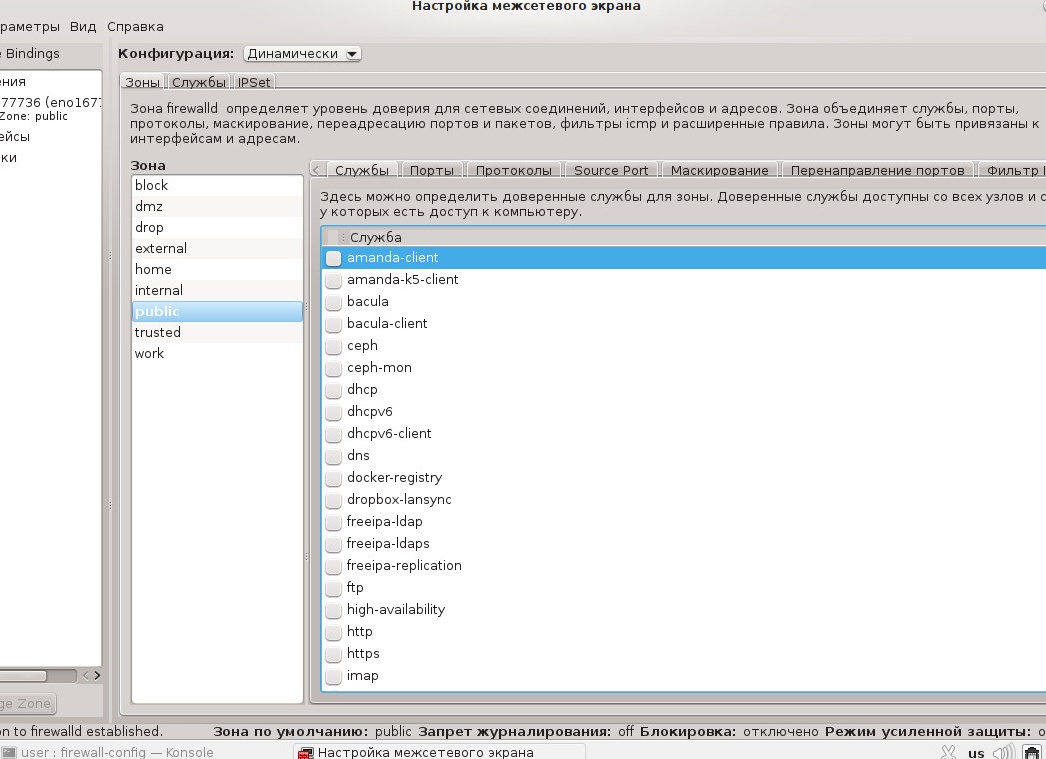Screen dimensions: 1046x759
Task: Switch to the top-level Зоны tab
Action: tap(143, 82)
